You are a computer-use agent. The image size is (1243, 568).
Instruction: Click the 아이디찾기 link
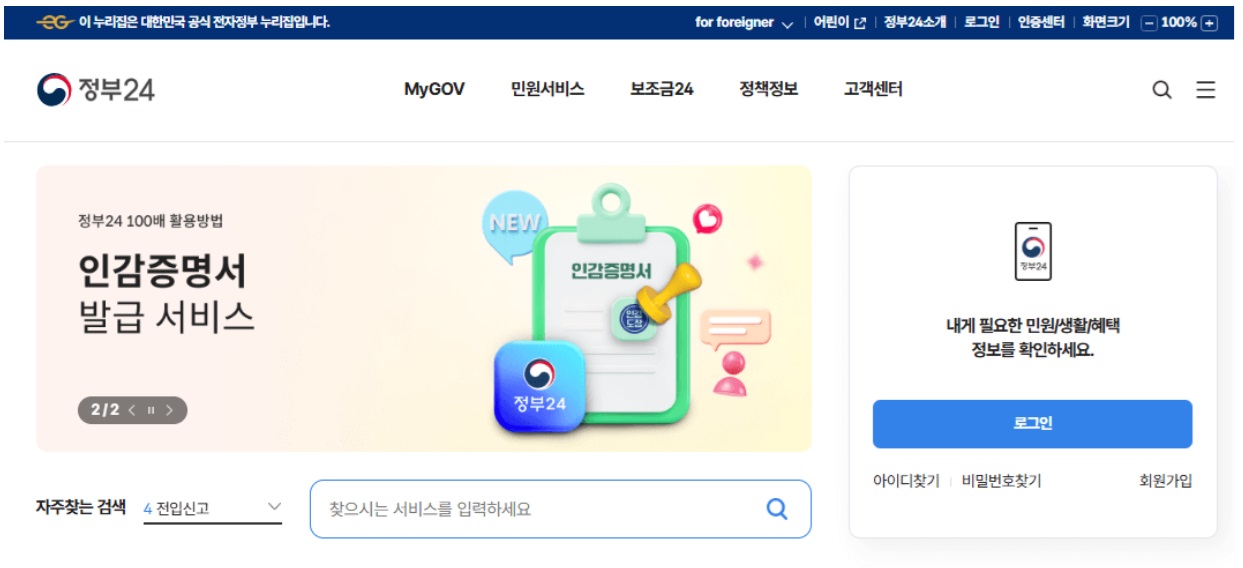point(906,481)
